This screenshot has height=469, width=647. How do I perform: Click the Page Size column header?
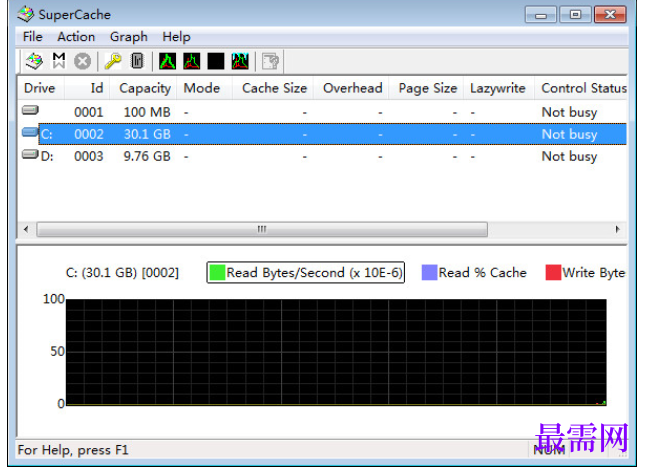coord(426,88)
